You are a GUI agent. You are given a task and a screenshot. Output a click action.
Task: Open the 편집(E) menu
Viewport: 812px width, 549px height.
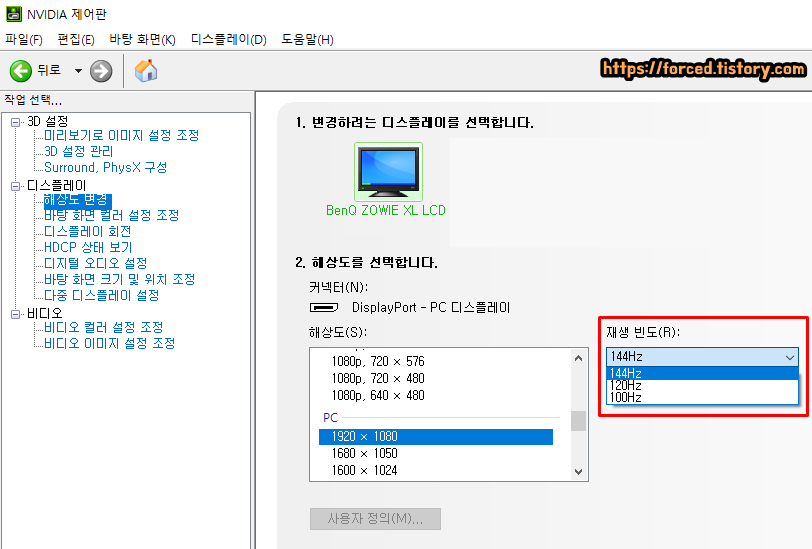76,39
